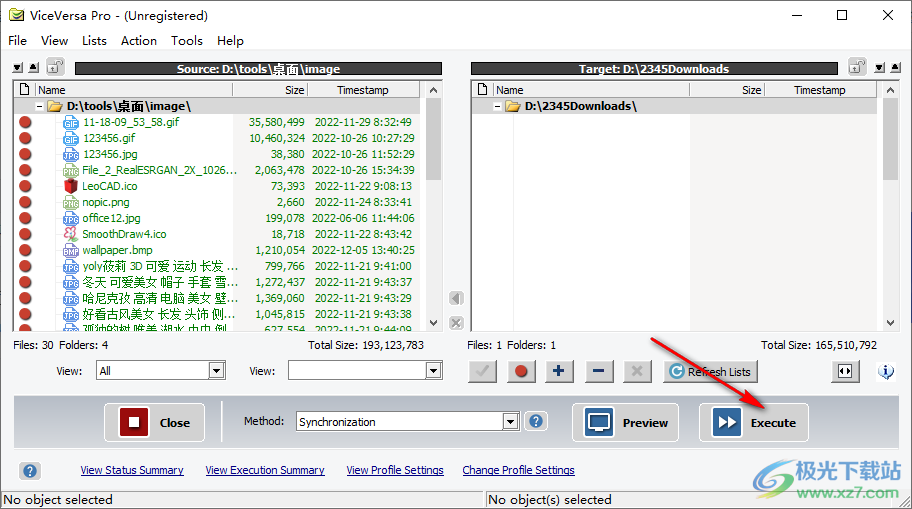Open the source View dropdown showing All
912x509 pixels.
coord(216,371)
